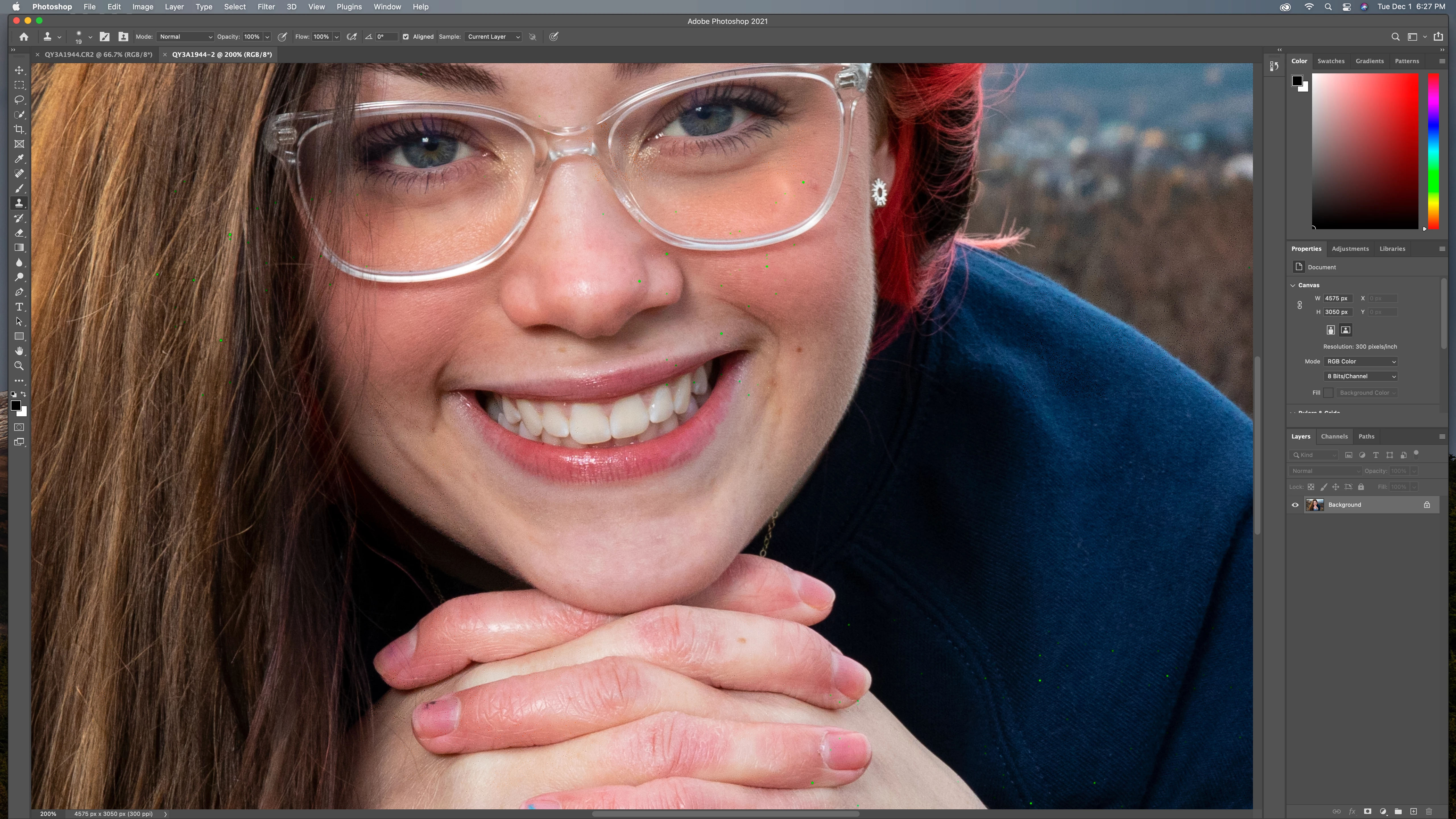Select the Eraser tool
Screen dimensions: 1456x819
coord(19,233)
